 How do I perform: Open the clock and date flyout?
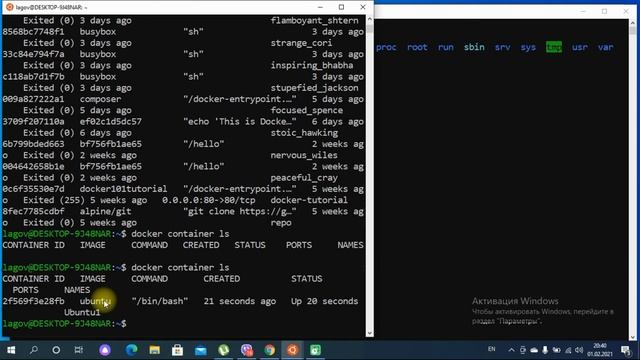point(600,350)
